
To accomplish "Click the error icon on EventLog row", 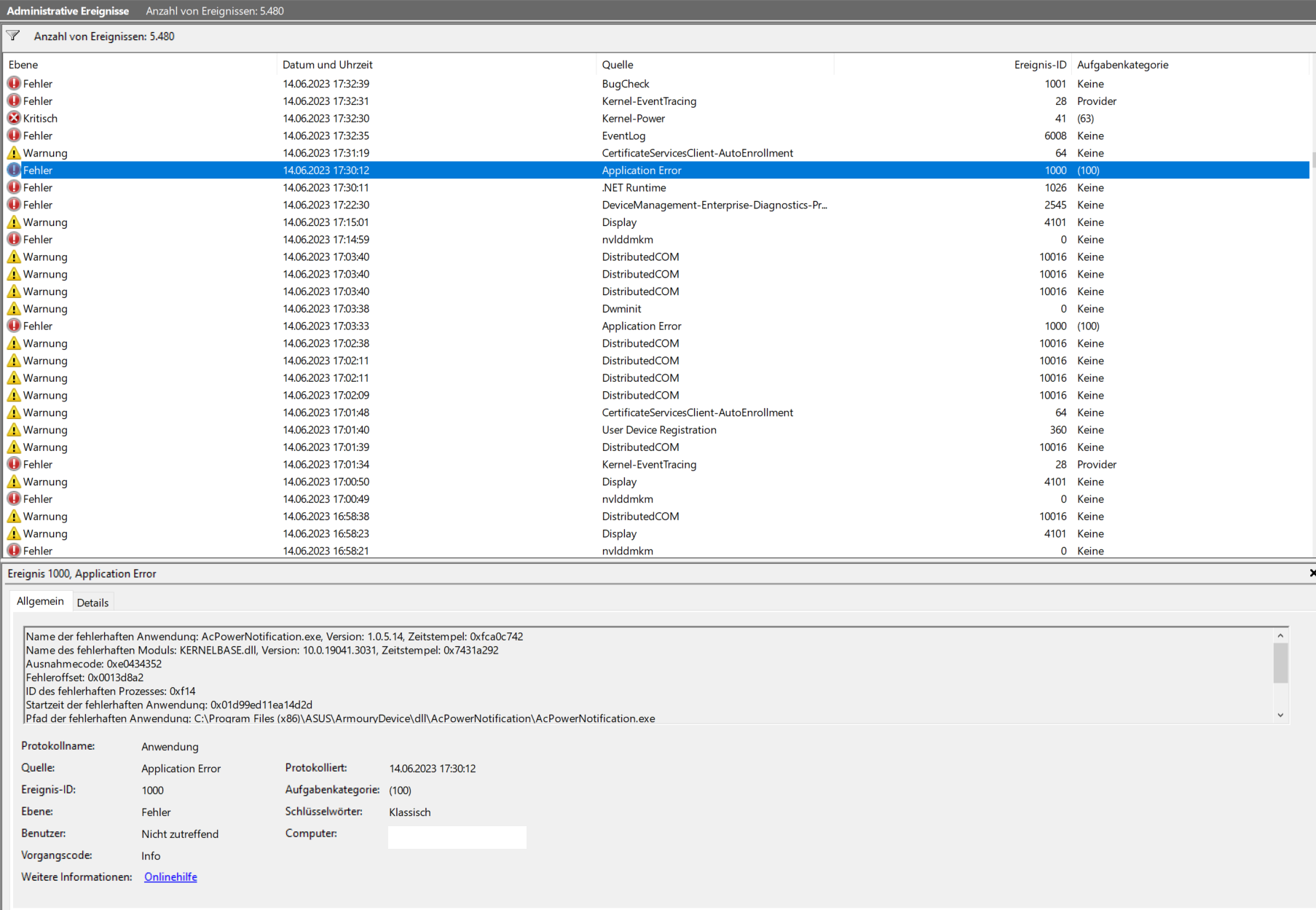I will click(14, 136).
